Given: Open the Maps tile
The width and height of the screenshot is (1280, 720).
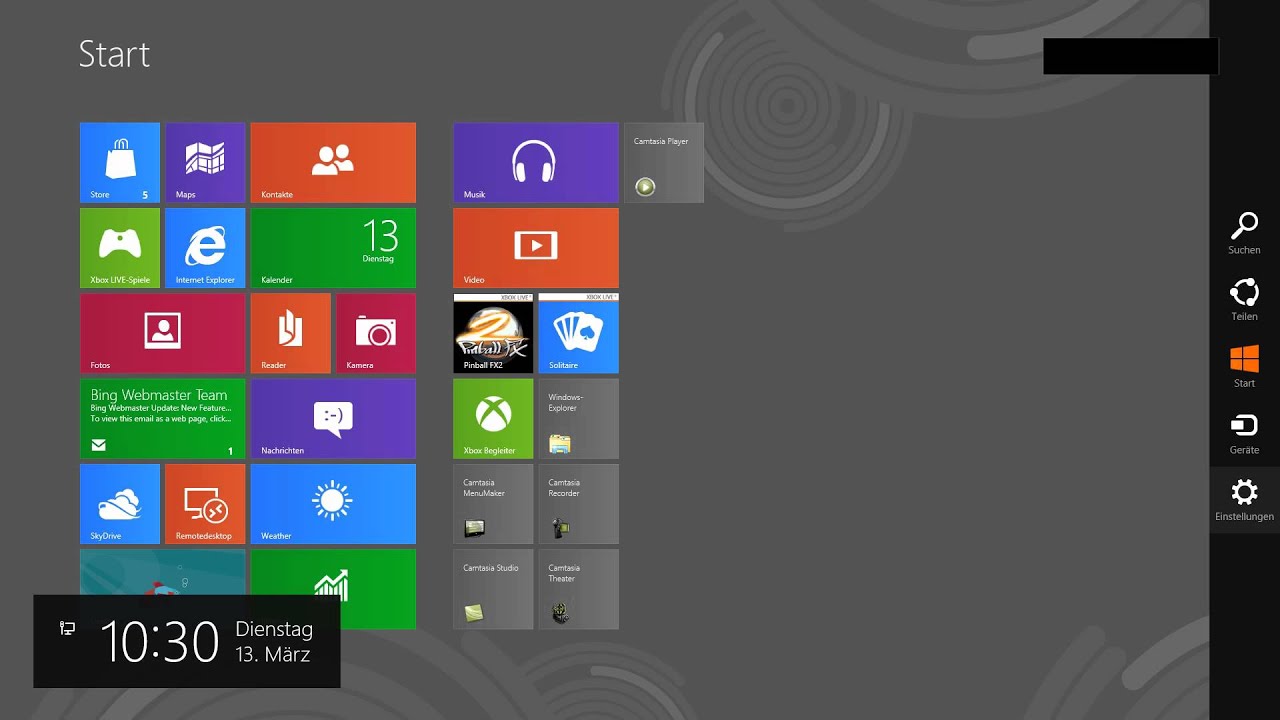Looking at the screenshot, I should coord(205,163).
